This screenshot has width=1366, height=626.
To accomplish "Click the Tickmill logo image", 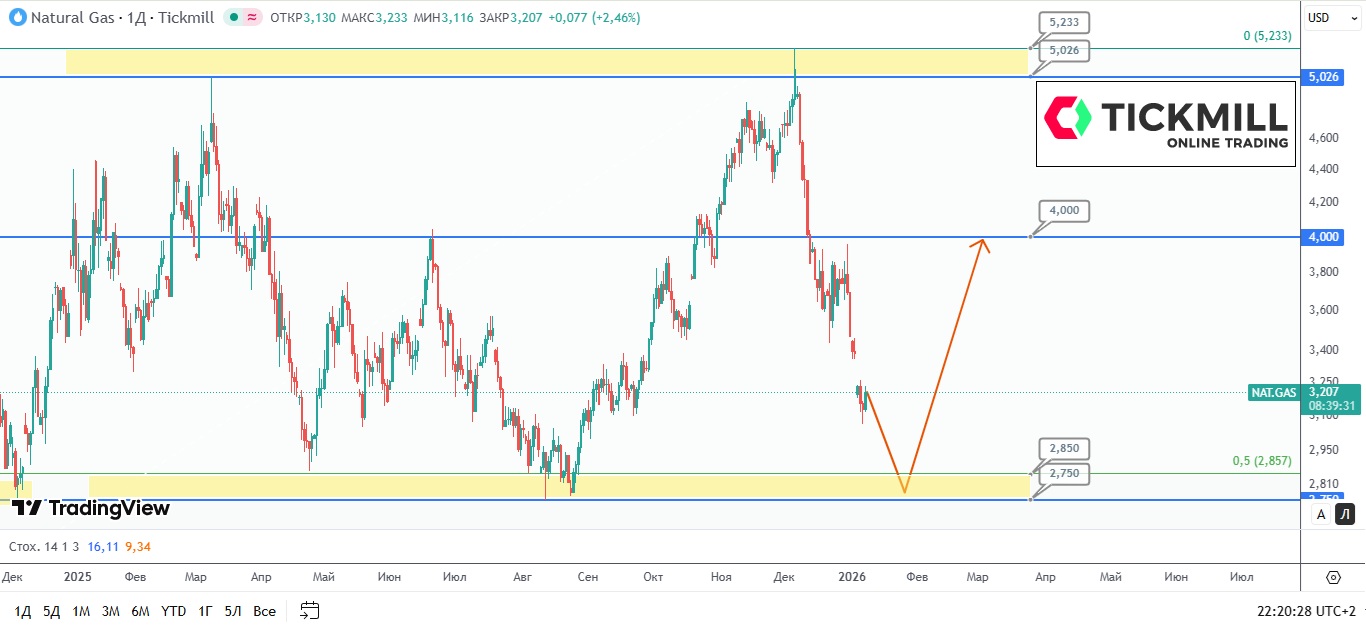I will tap(1166, 123).
